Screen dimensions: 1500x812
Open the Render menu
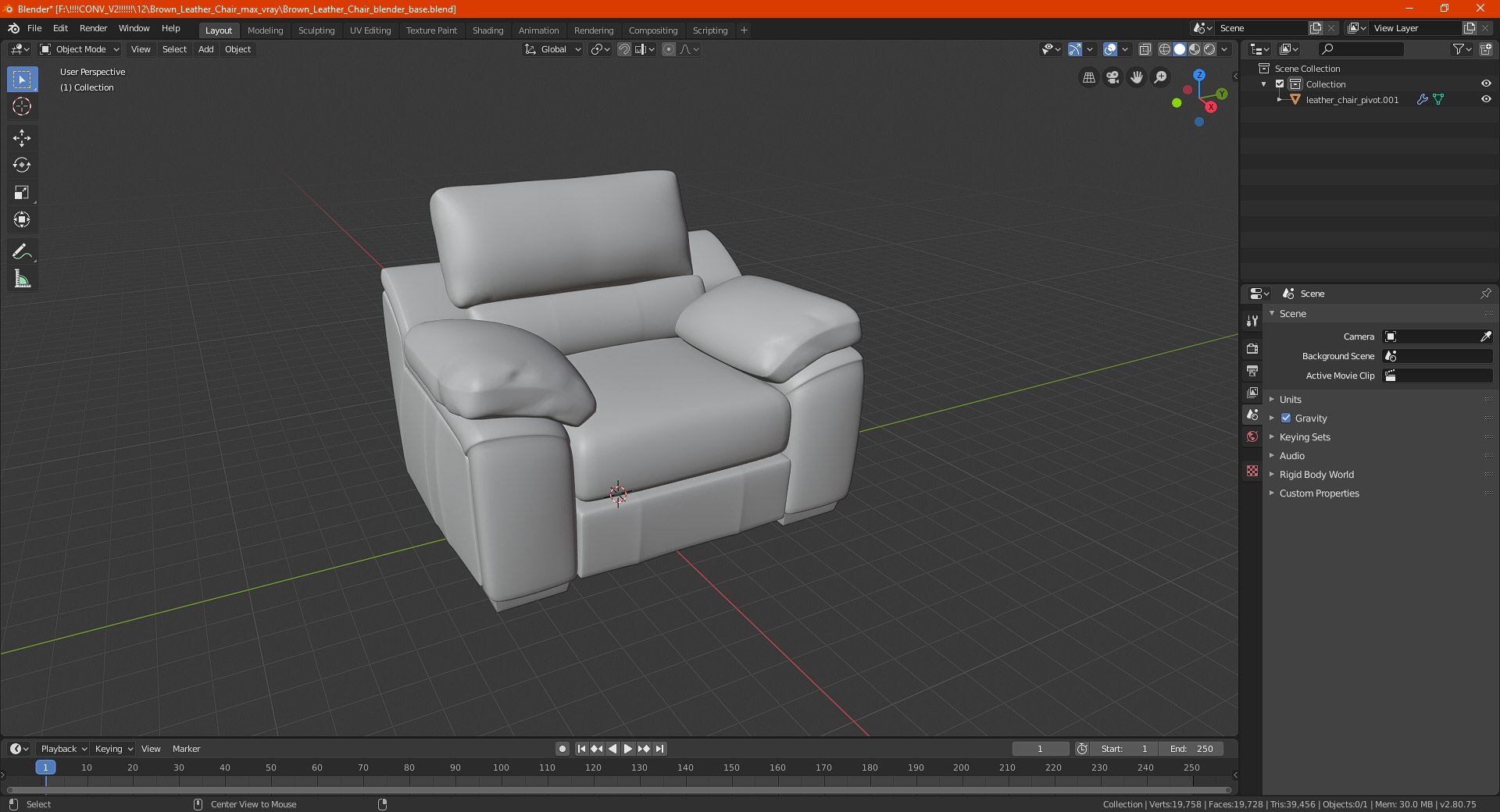coord(93,28)
